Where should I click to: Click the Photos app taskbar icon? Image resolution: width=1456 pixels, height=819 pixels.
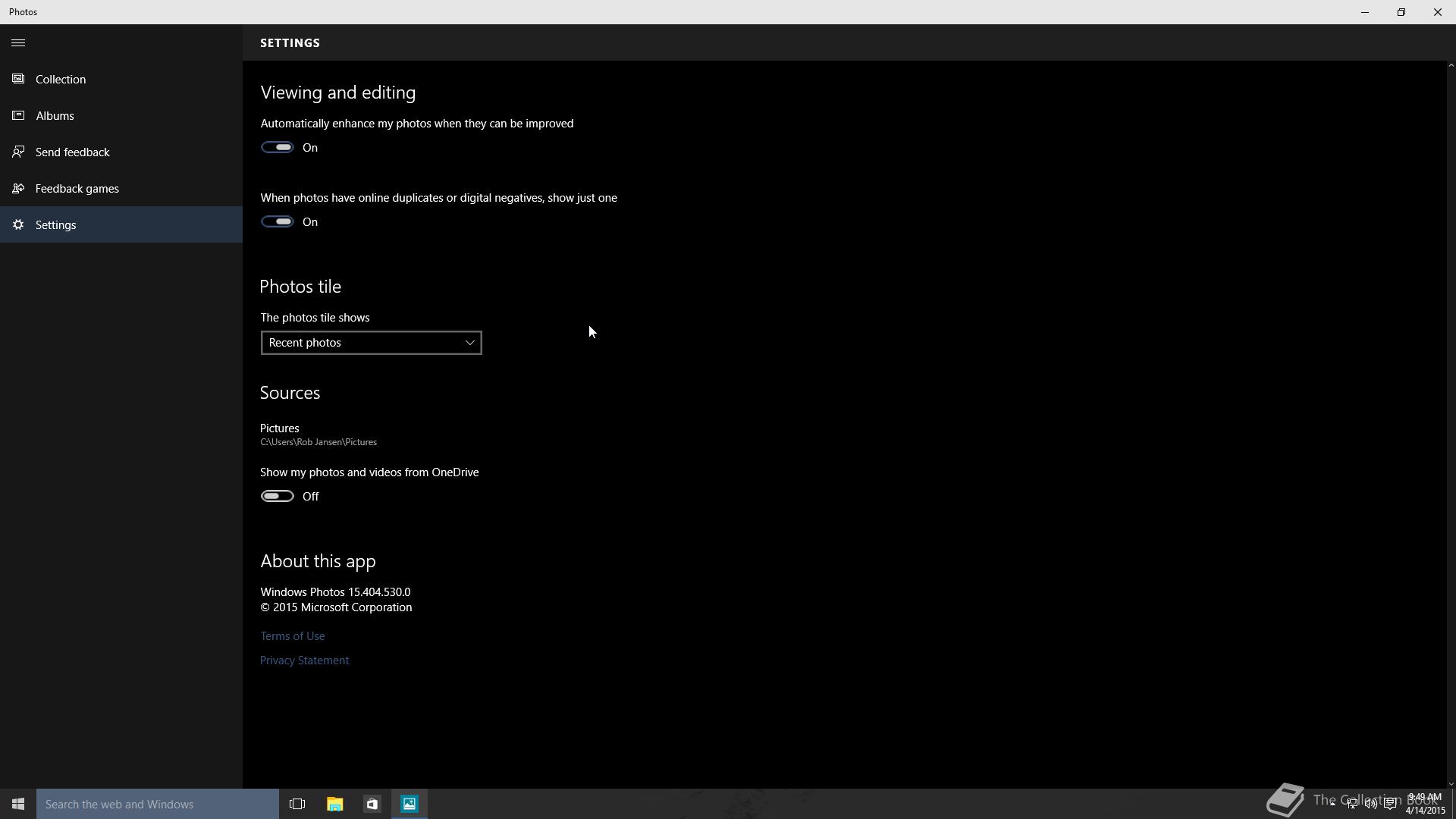pyautogui.click(x=409, y=804)
